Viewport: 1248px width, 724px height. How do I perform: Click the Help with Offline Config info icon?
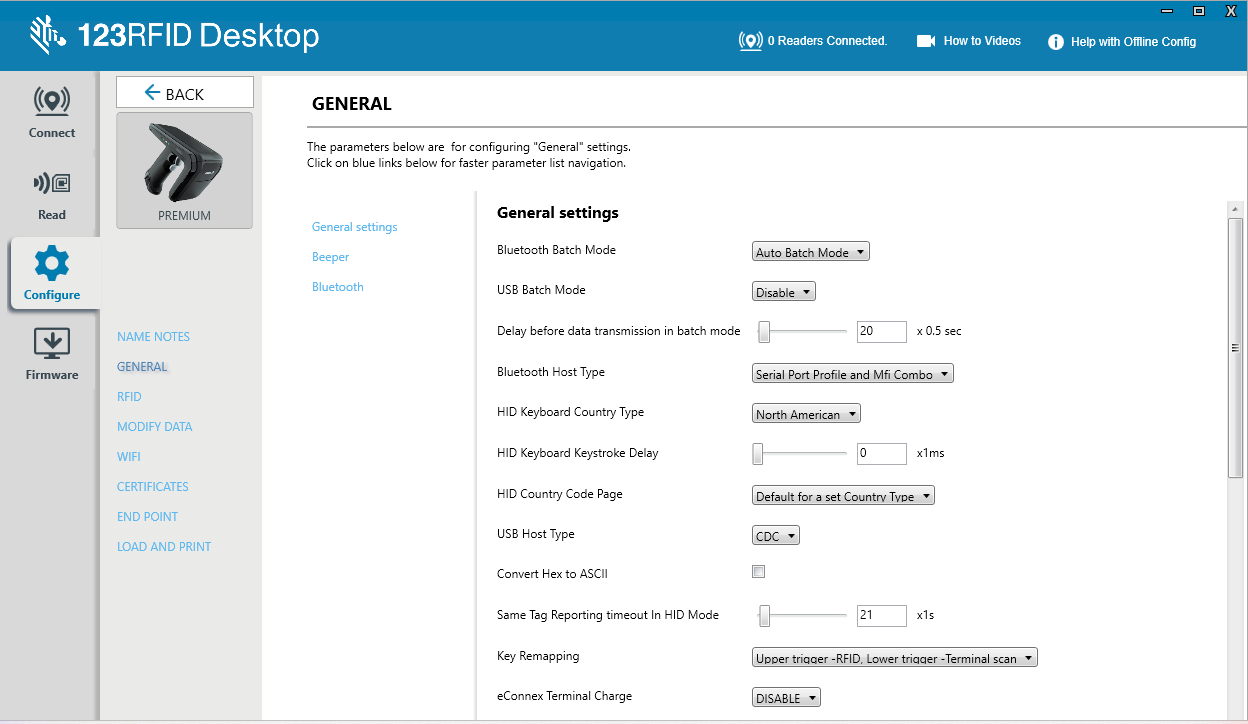click(x=1055, y=42)
